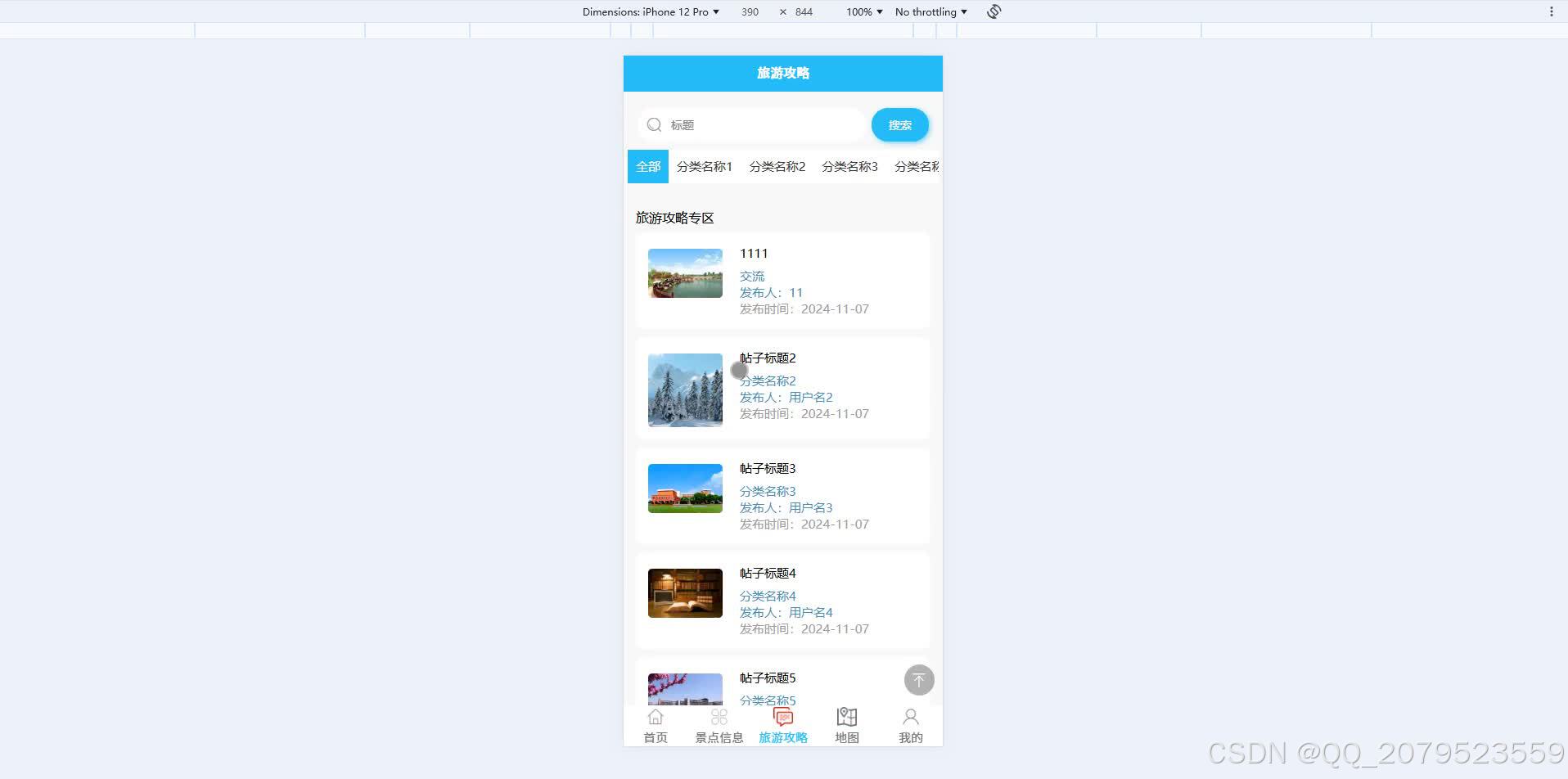This screenshot has height=779, width=1568.
Task: Click 发布人：用户名2 text
Action: (786, 398)
